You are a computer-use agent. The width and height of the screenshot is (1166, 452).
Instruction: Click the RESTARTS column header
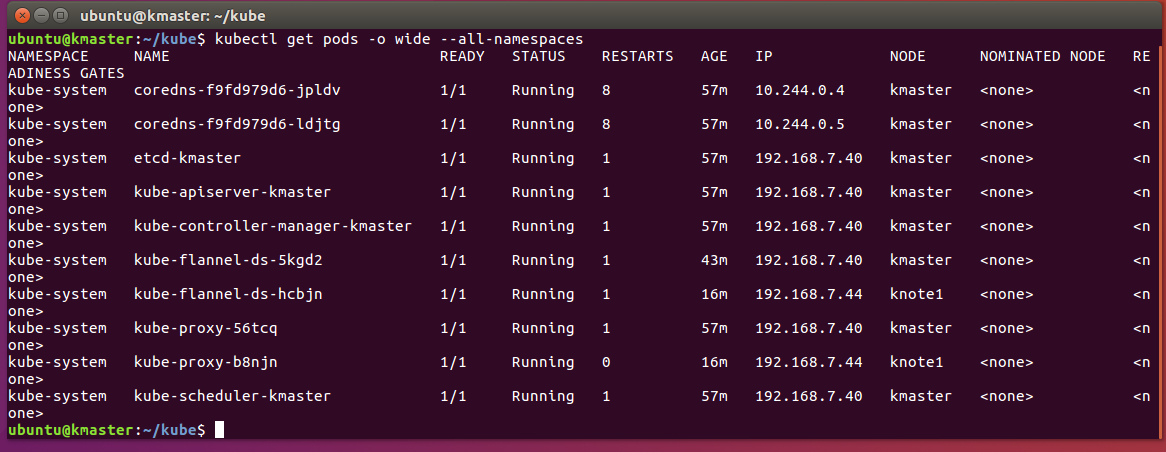(x=637, y=56)
